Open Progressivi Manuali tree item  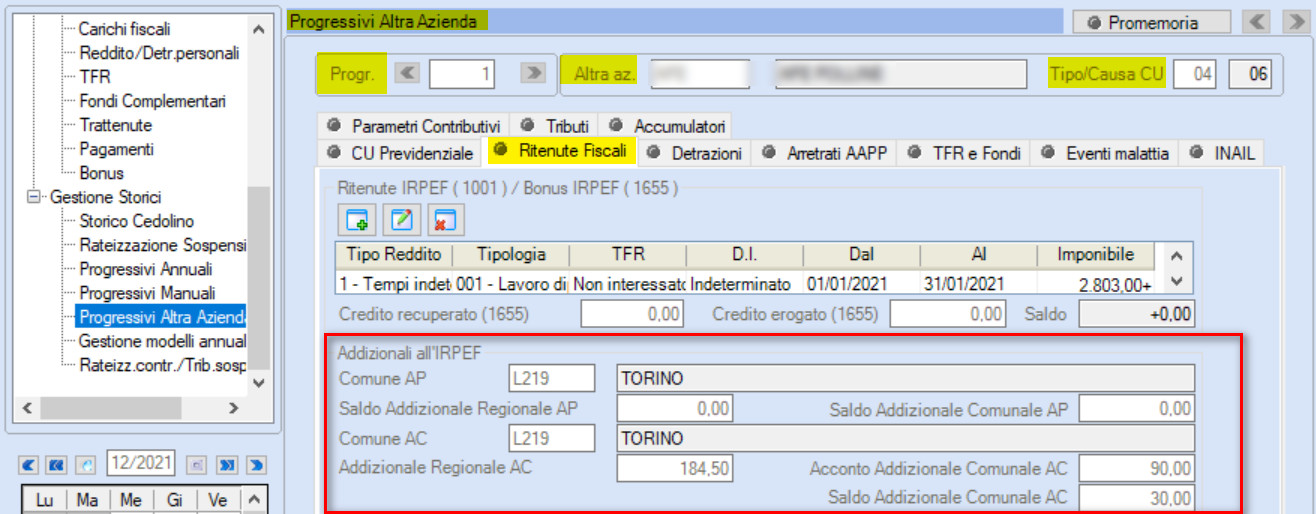(147, 293)
